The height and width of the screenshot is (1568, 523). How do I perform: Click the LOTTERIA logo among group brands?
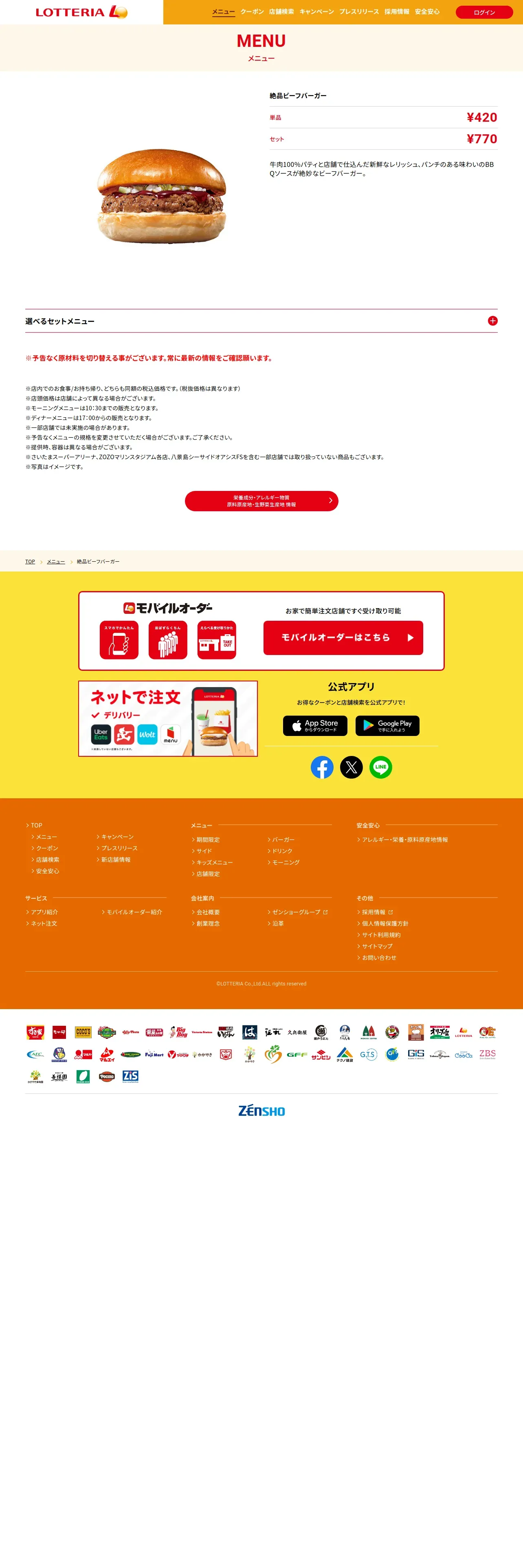coord(464,1032)
